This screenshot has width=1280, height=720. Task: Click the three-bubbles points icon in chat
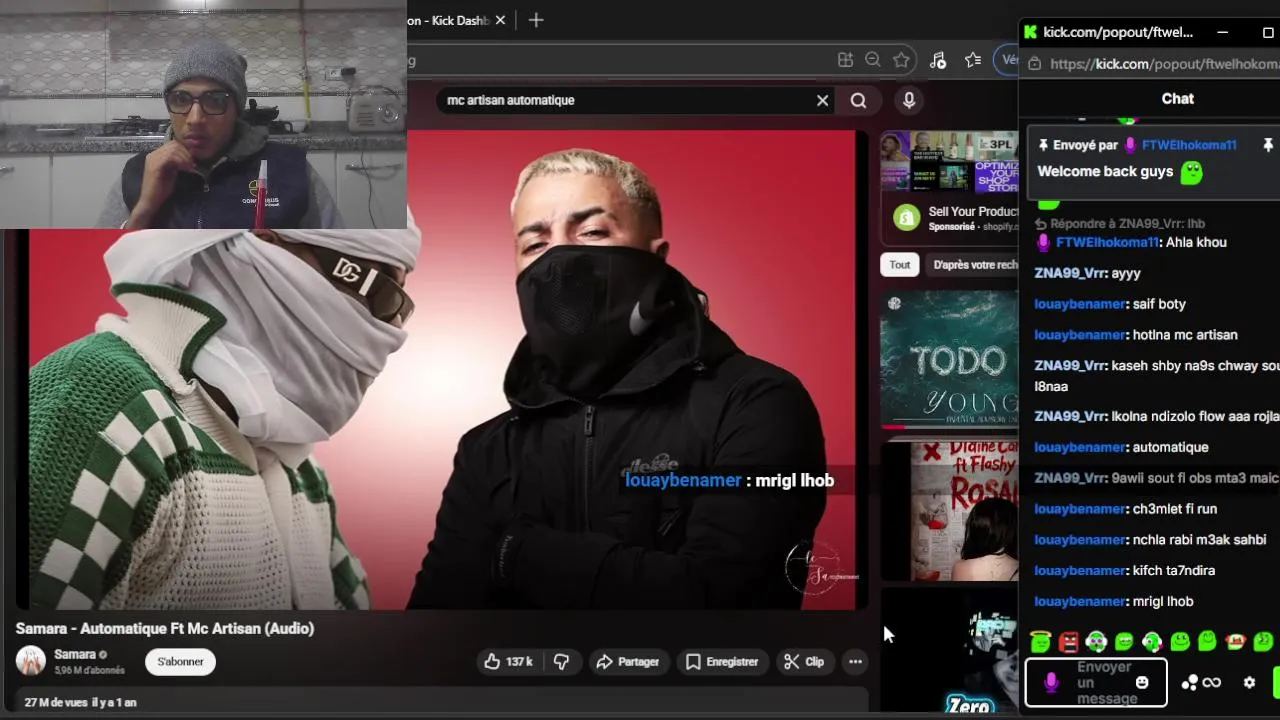coord(1189,682)
